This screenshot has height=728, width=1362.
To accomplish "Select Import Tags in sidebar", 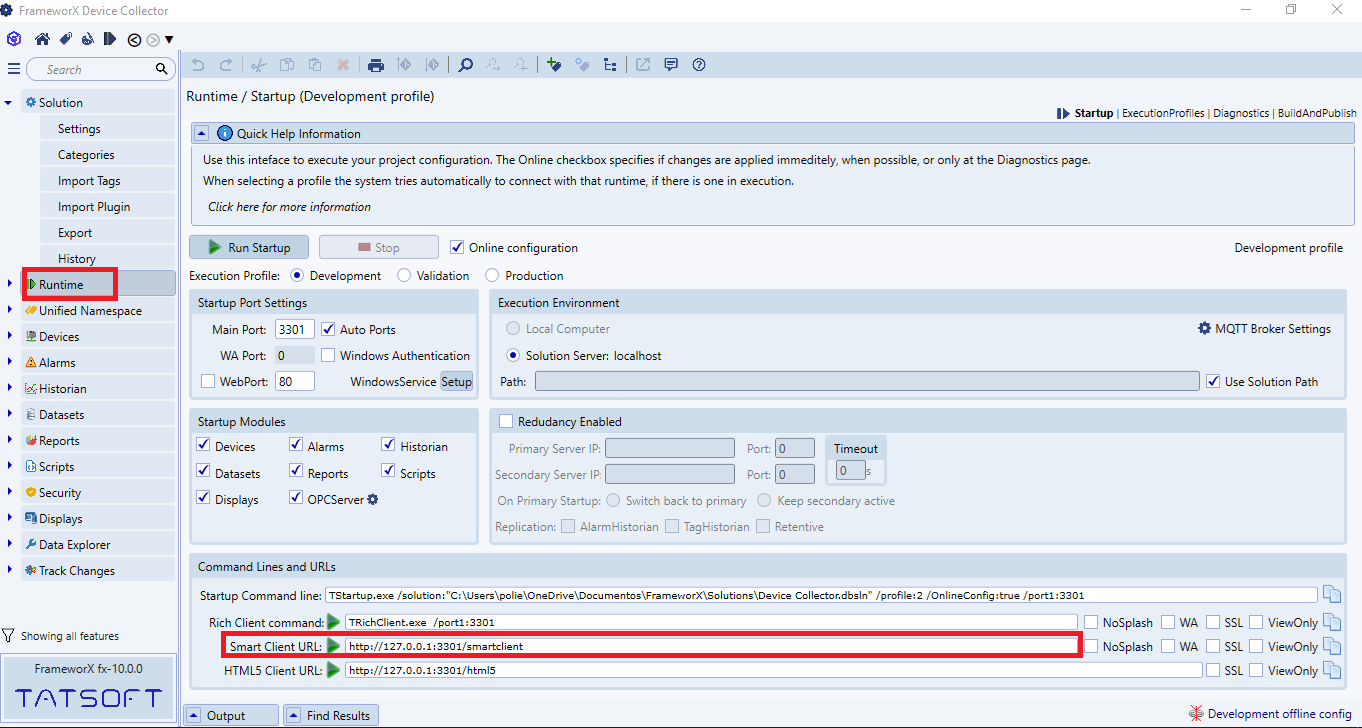I will 89,181.
